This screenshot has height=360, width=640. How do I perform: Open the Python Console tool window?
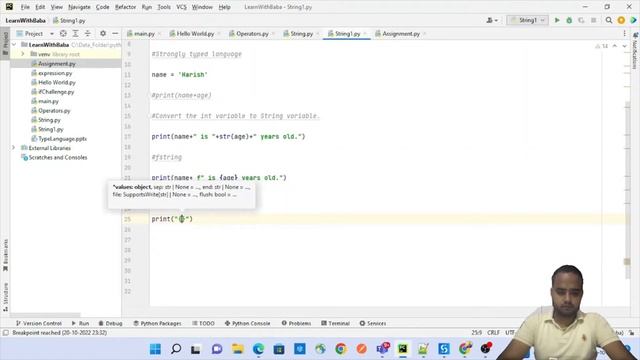coord(247,323)
